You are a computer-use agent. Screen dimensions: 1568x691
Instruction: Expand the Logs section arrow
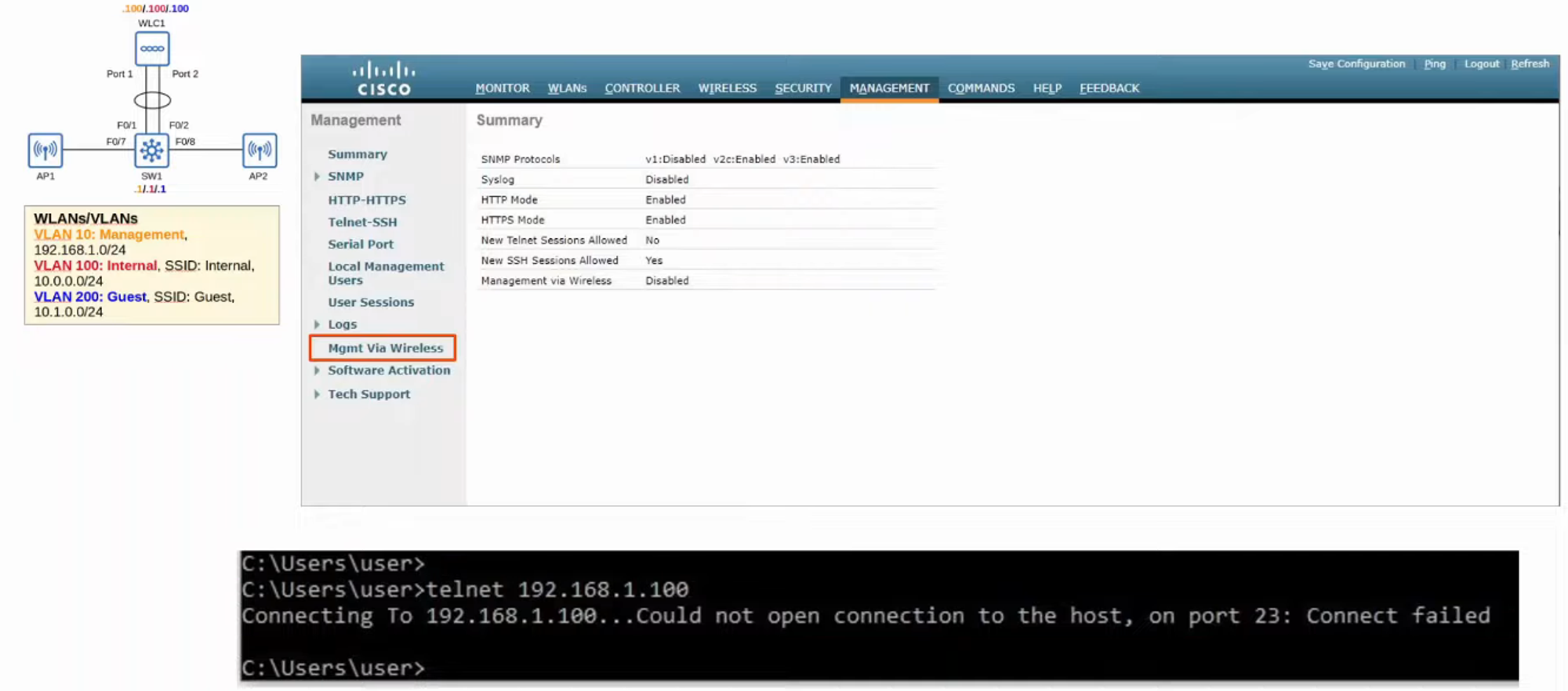(x=317, y=324)
